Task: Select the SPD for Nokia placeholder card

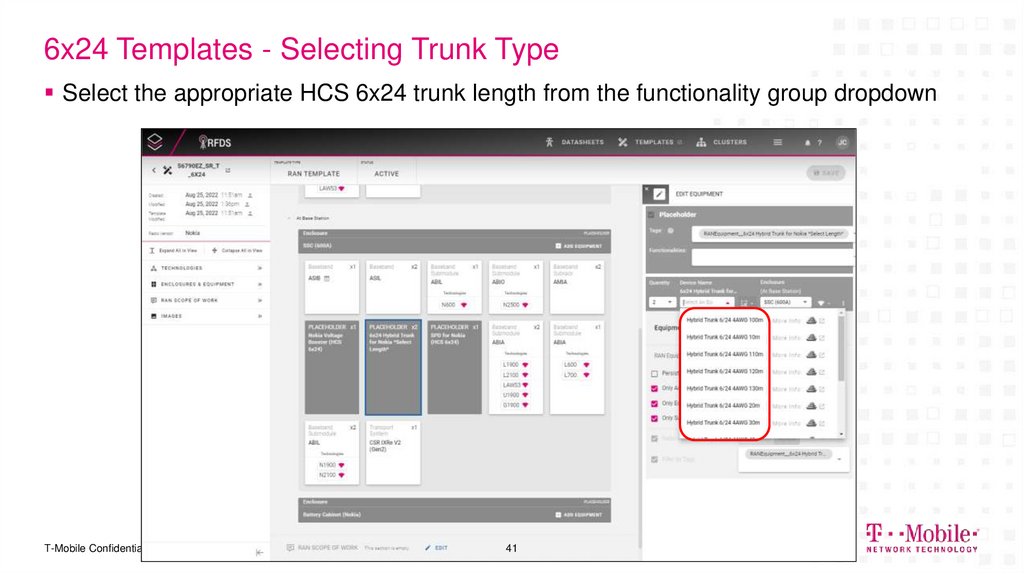Action: click(454, 367)
